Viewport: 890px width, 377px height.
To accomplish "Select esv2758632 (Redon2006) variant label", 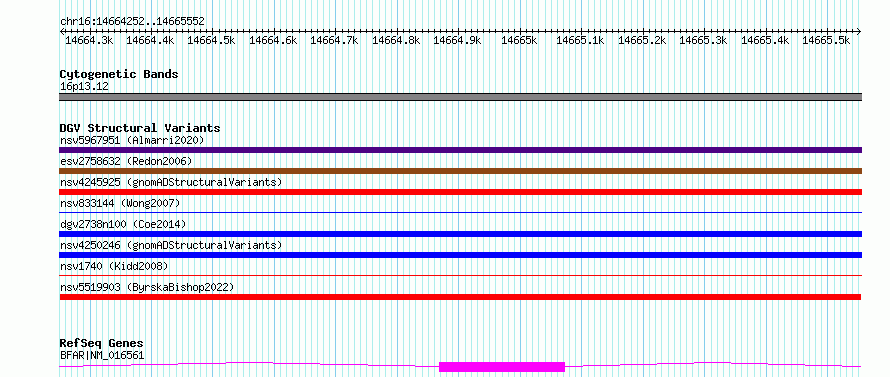I will [126, 161].
